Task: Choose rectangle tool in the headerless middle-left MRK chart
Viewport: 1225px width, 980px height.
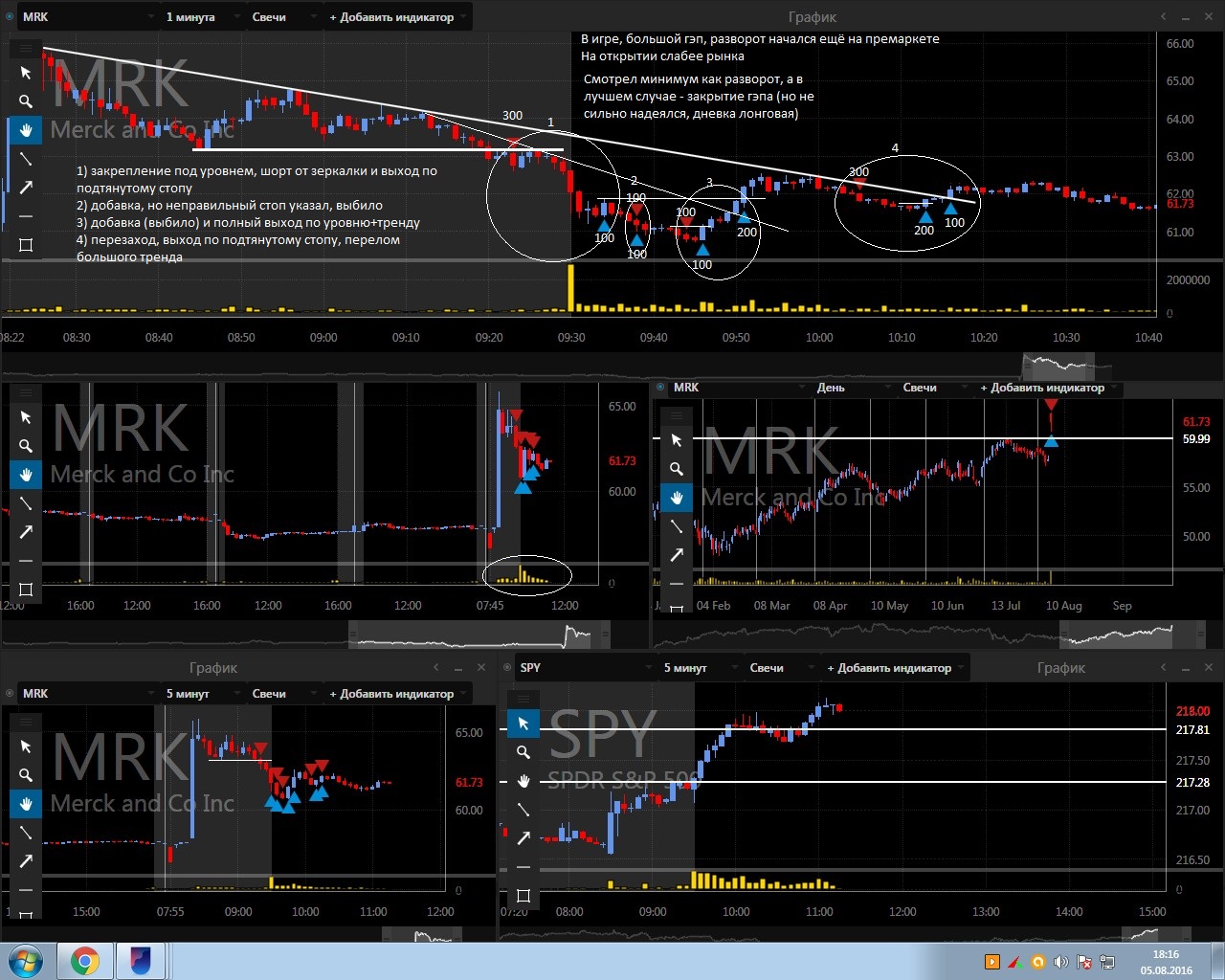Action: (26, 590)
